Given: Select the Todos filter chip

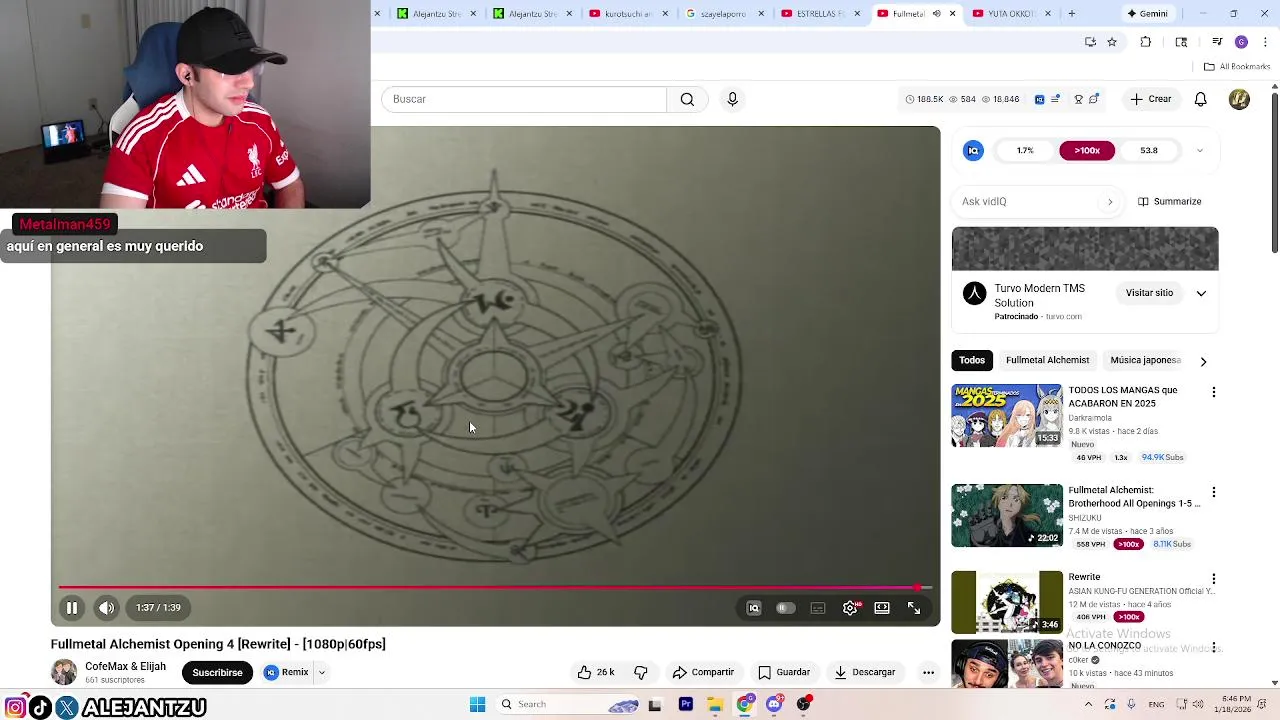Looking at the screenshot, I should pyautogui.click(x=972, y=360).
